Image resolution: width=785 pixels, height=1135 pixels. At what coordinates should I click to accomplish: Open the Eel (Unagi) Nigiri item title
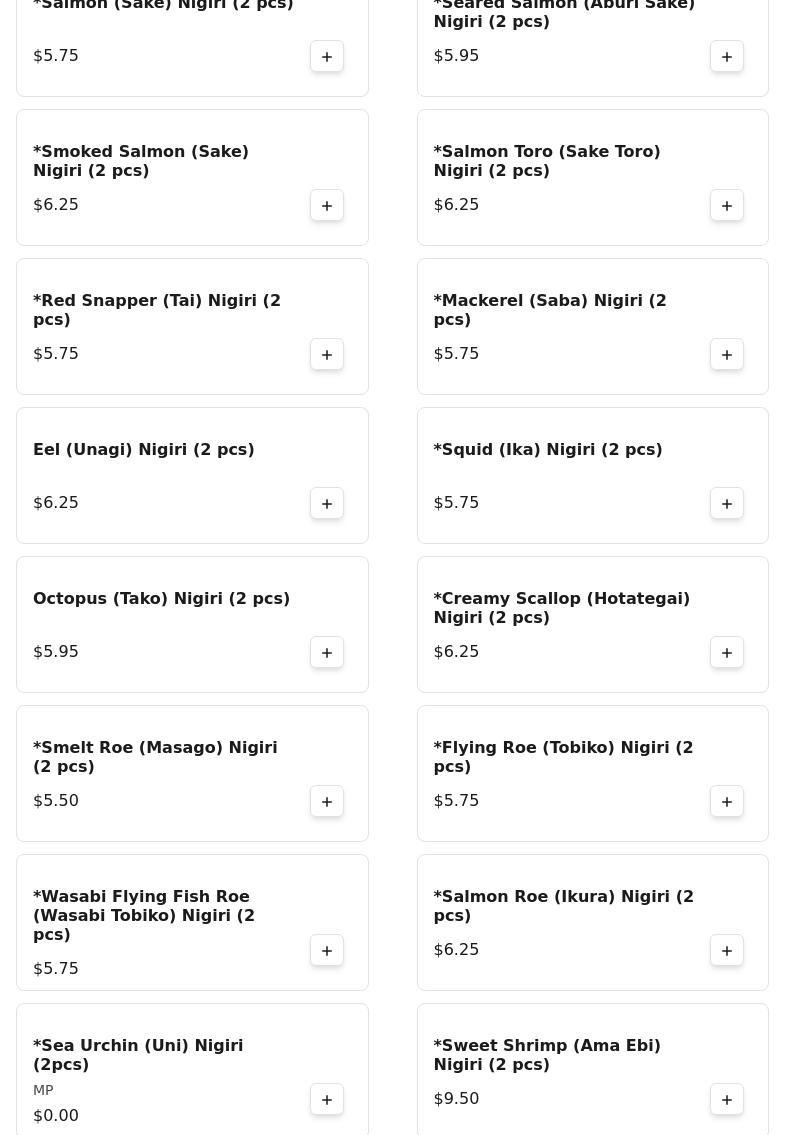[143, 450]
